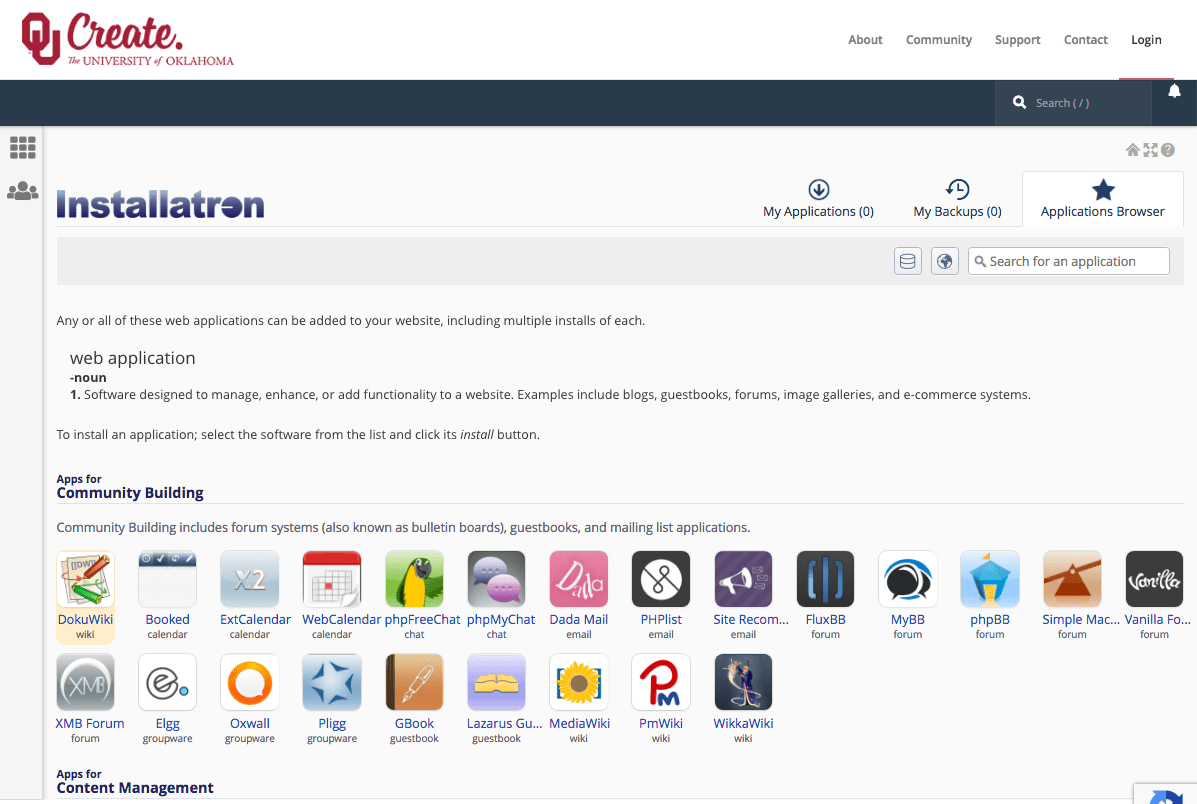Image resolution: width=1197 pixels, height=804 pixels.
Task: Open the MediaWiki sunflower icon
Action: click(579, 683)
